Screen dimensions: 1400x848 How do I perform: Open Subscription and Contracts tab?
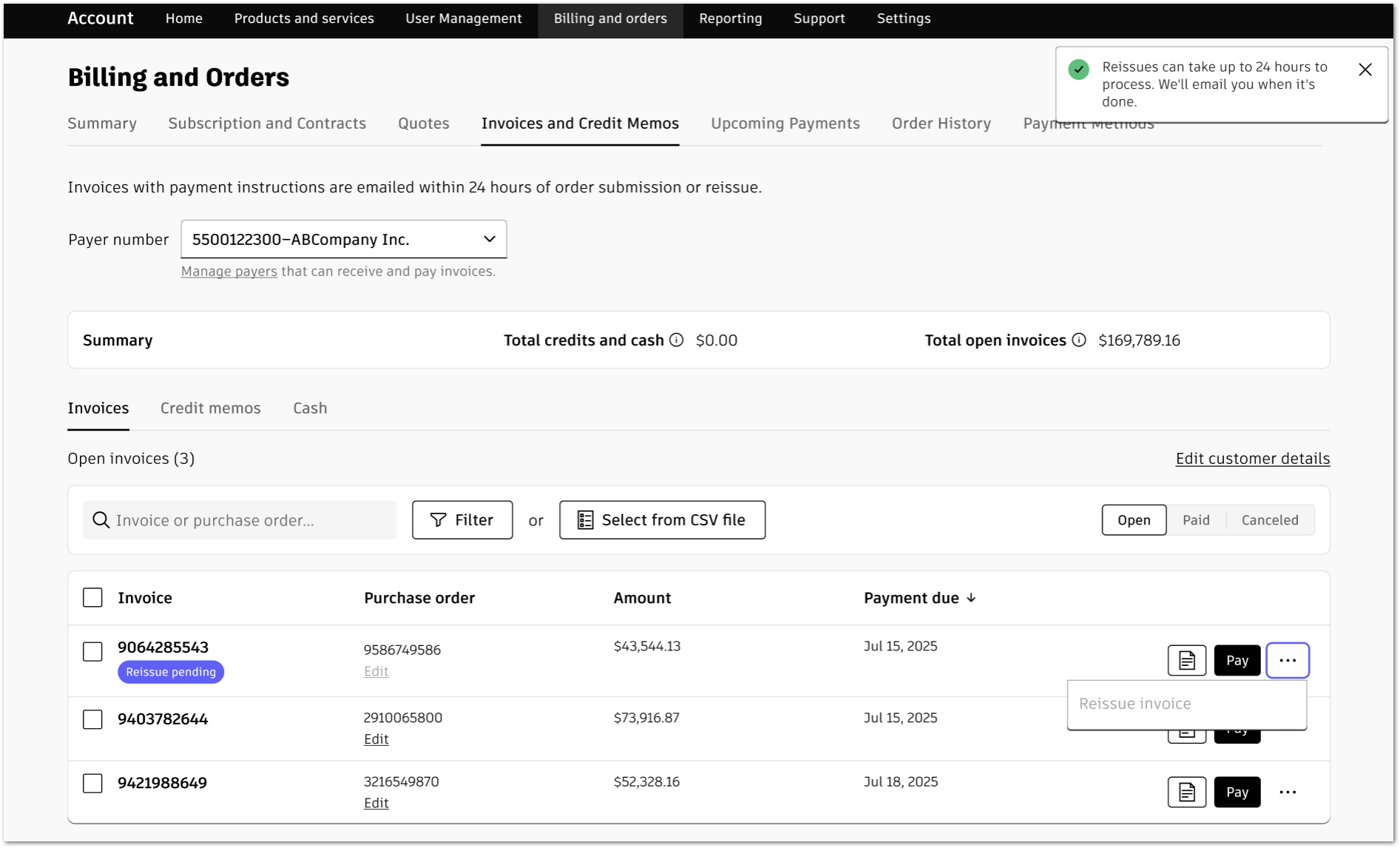pyautogui.click(x=267, y=123)
